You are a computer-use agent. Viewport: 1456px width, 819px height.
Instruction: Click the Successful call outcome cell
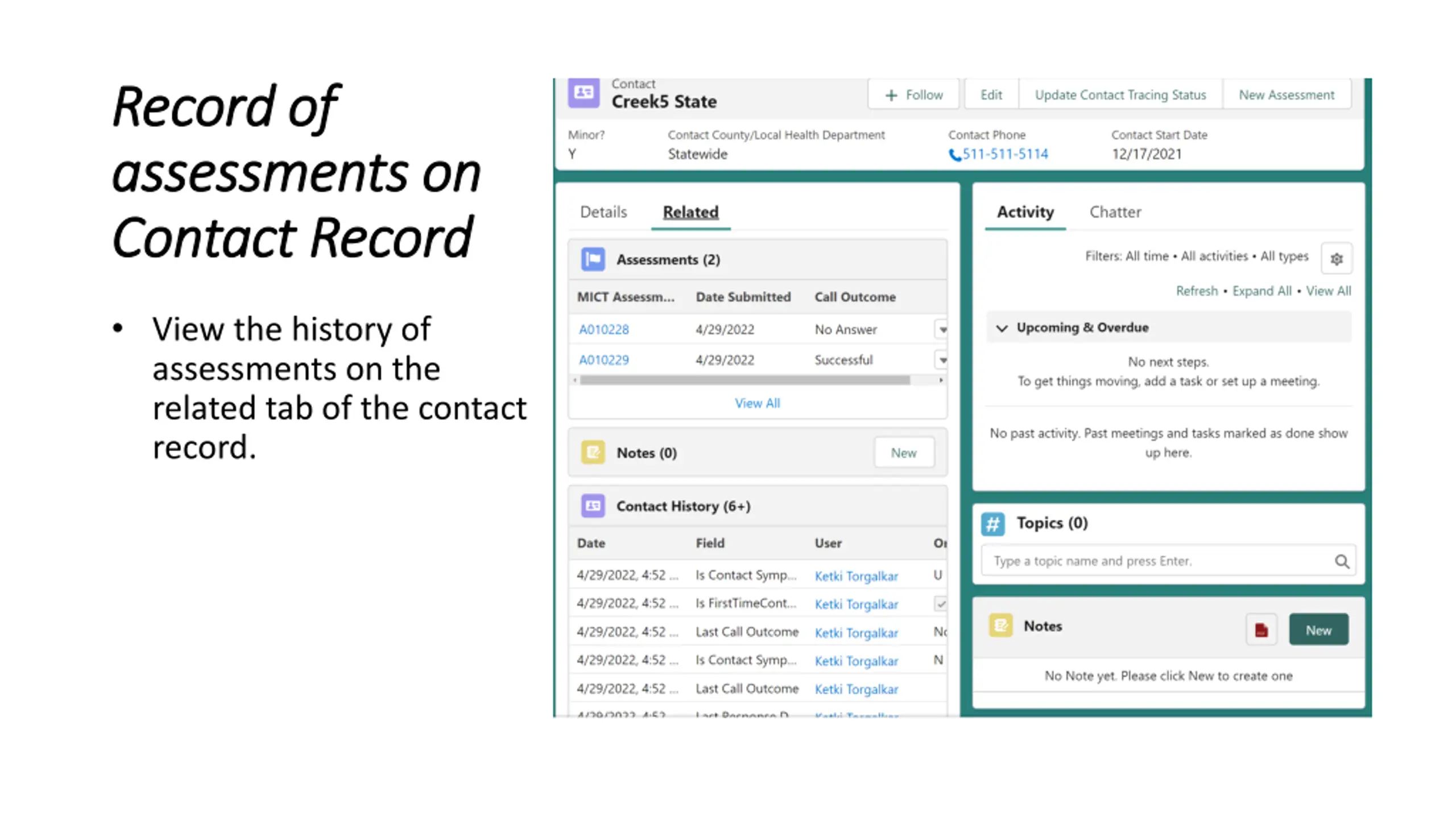pos(843,360)
